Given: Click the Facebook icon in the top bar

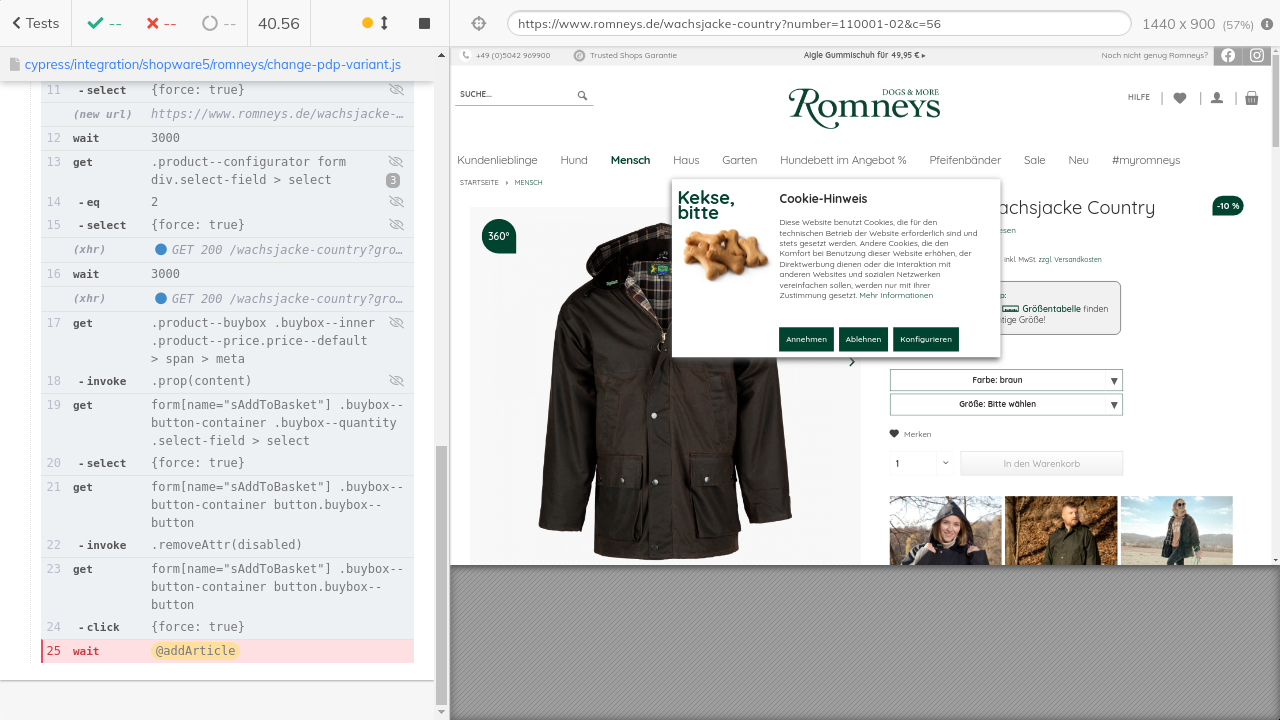Looking at the screenshot, I should tap(1227, 56).
